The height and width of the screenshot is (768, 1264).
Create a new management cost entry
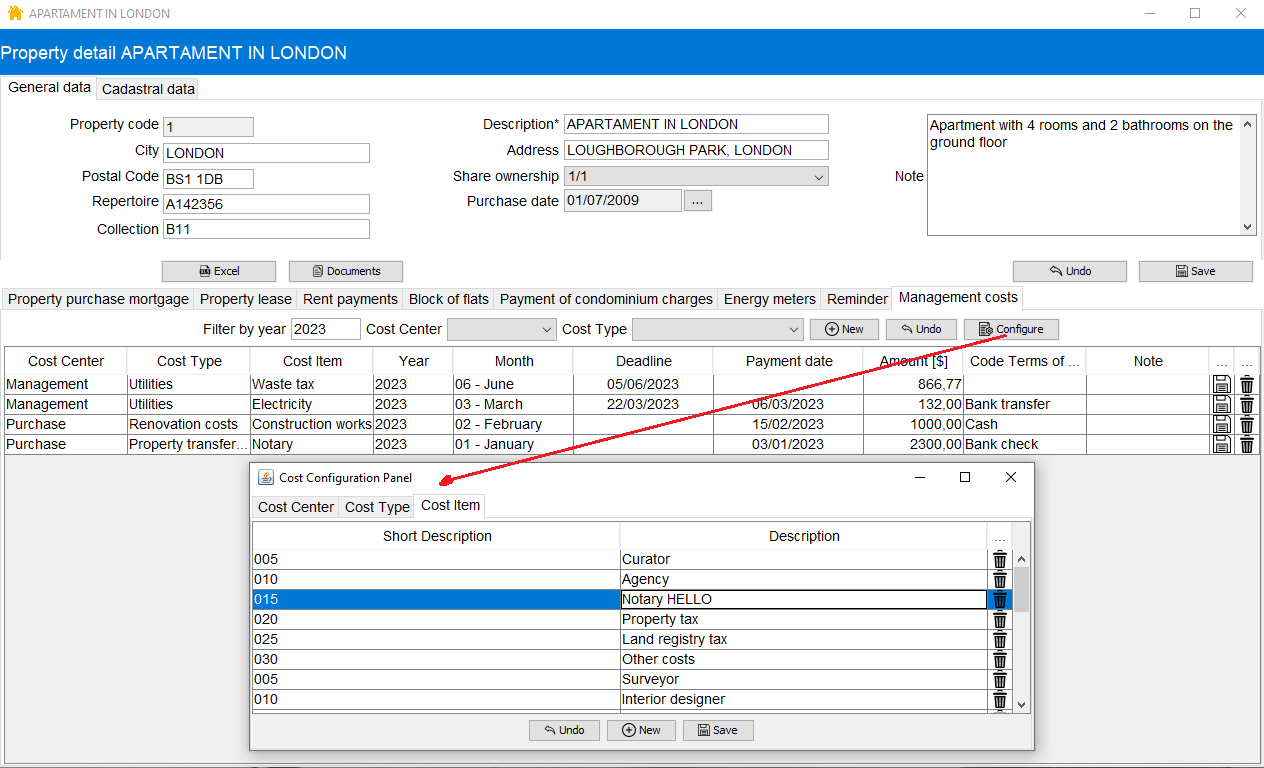(844, 329)
